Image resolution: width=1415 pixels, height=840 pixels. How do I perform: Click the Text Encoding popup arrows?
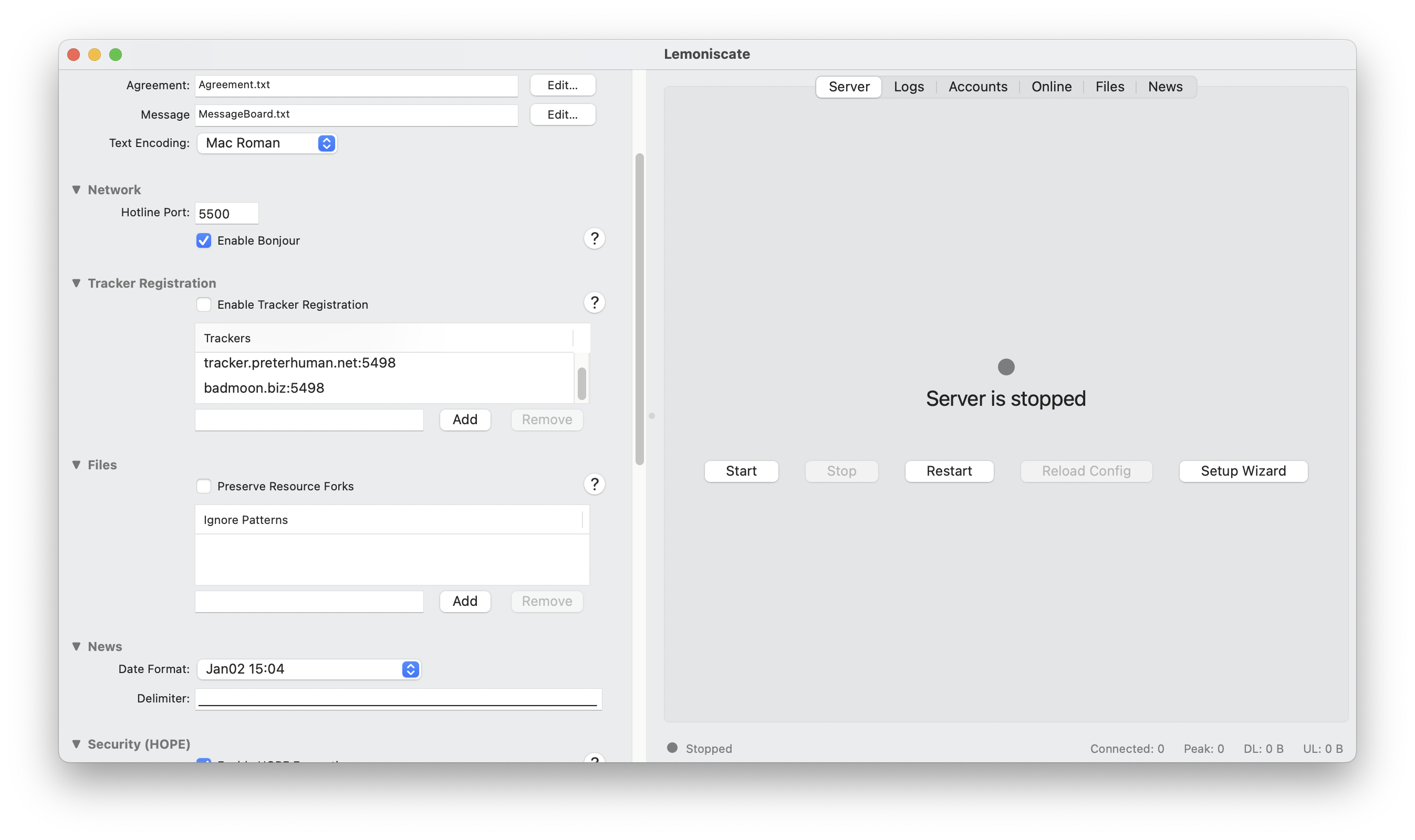click(326, 143)
